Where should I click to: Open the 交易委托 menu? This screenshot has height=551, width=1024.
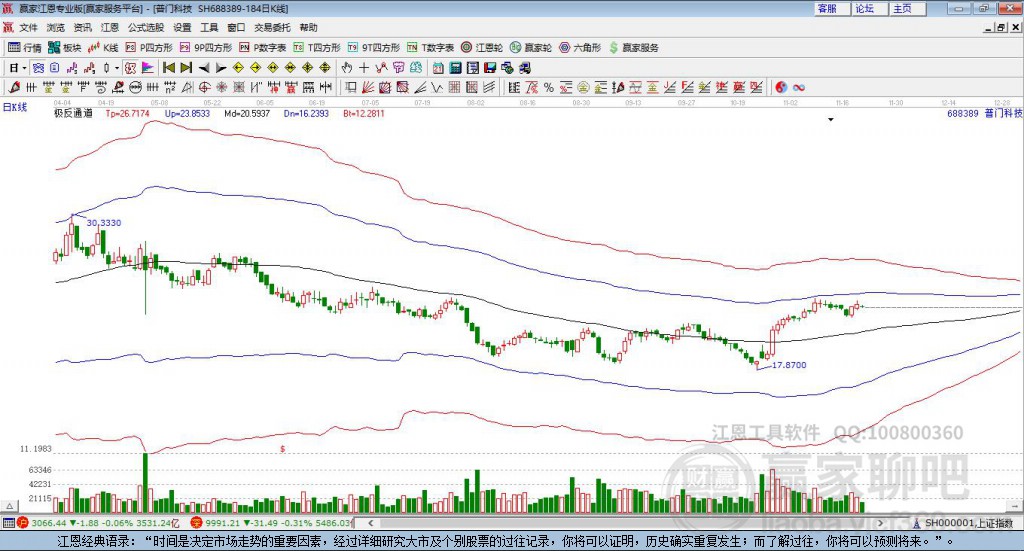[272, 27]
